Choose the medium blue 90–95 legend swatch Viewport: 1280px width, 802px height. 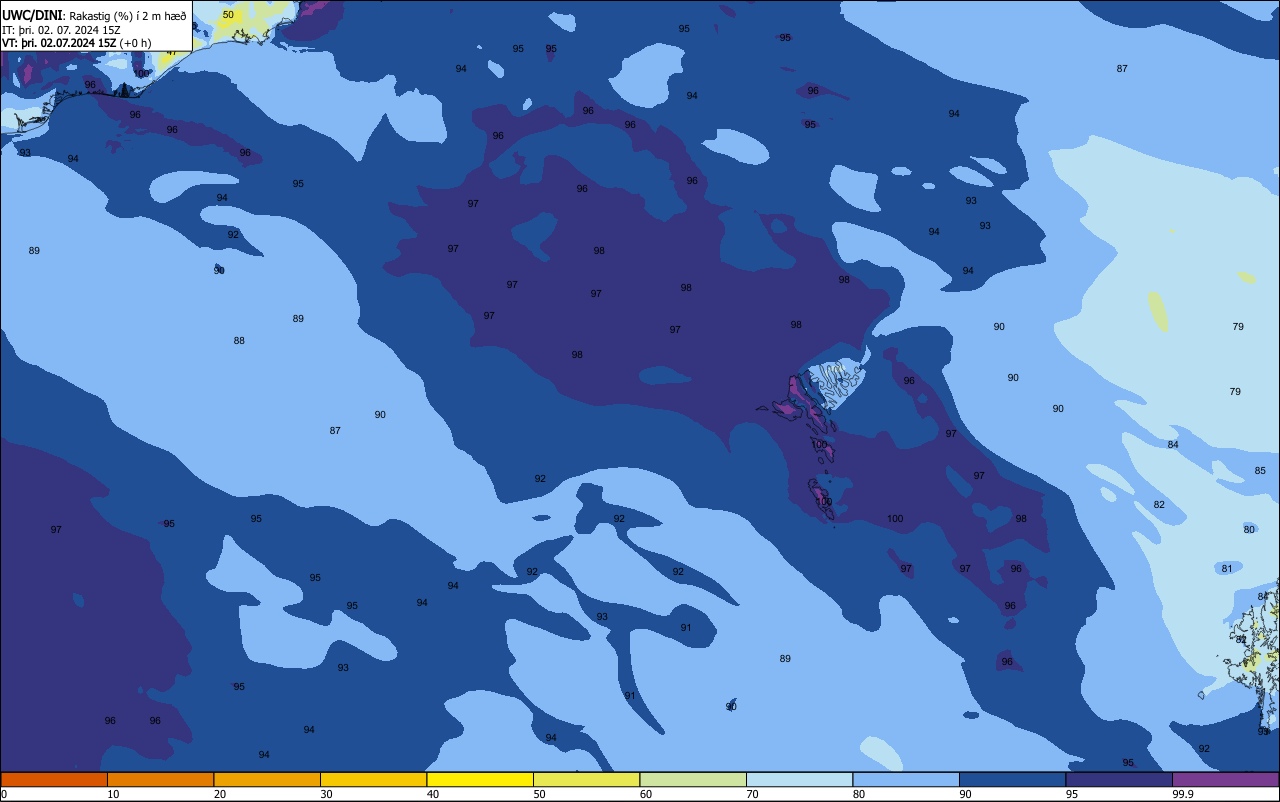[1012, 779]
